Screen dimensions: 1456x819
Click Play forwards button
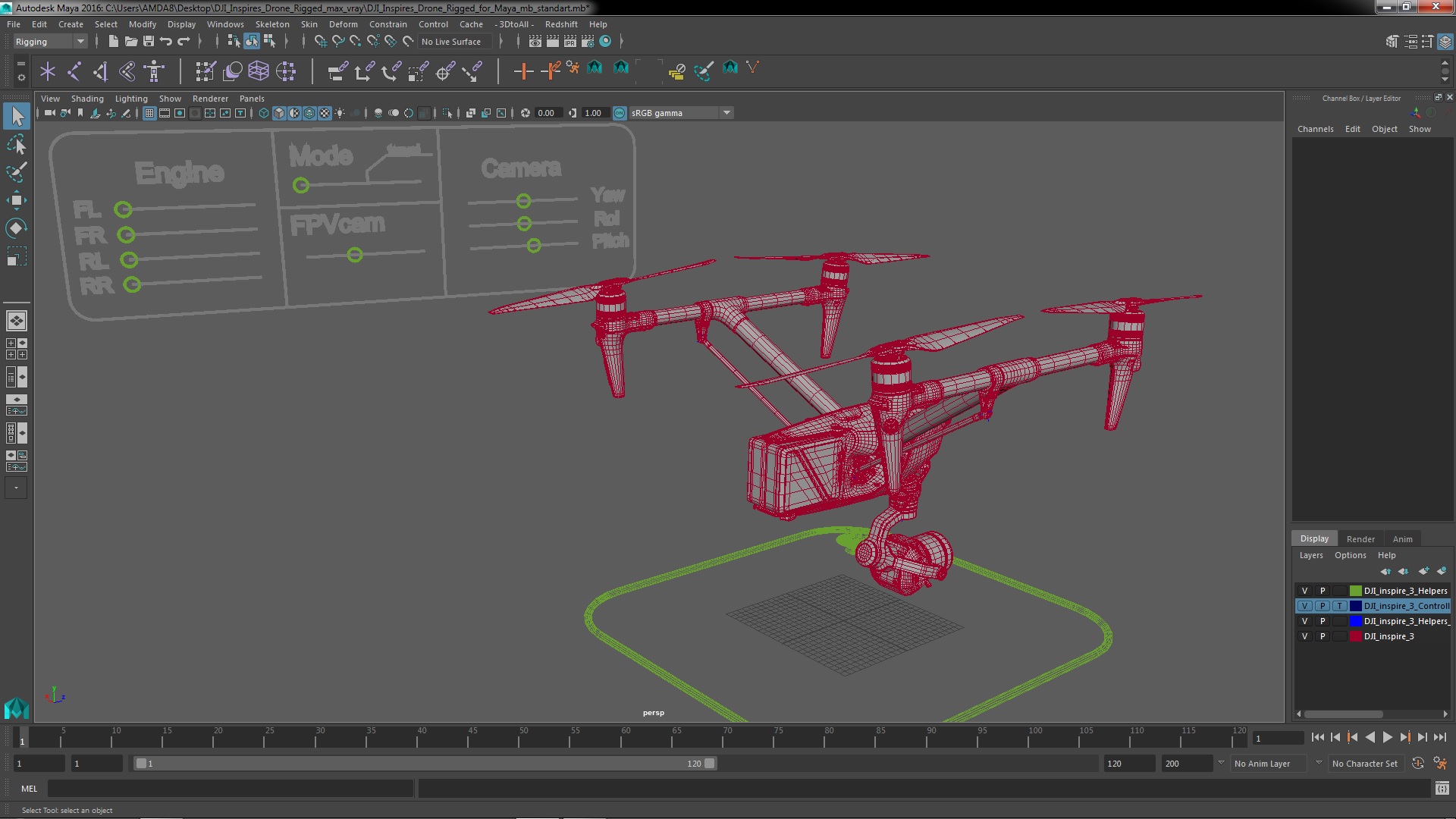pos(1387,737)
